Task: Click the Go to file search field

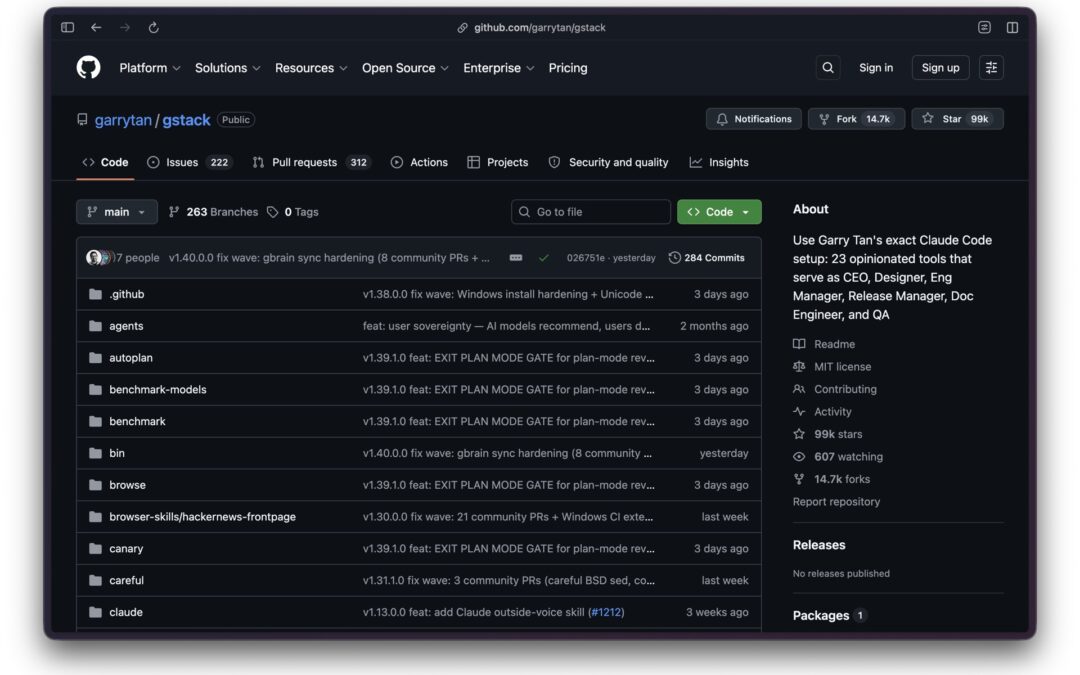Action: point(591,212)
